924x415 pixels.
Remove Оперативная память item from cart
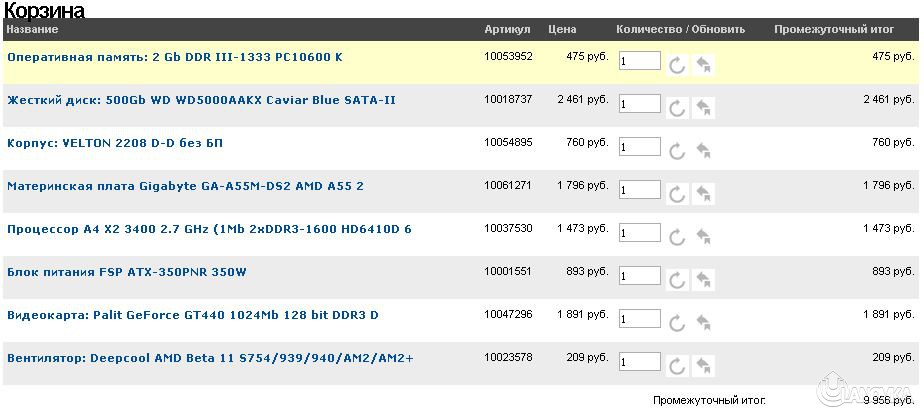click(703, 65)
